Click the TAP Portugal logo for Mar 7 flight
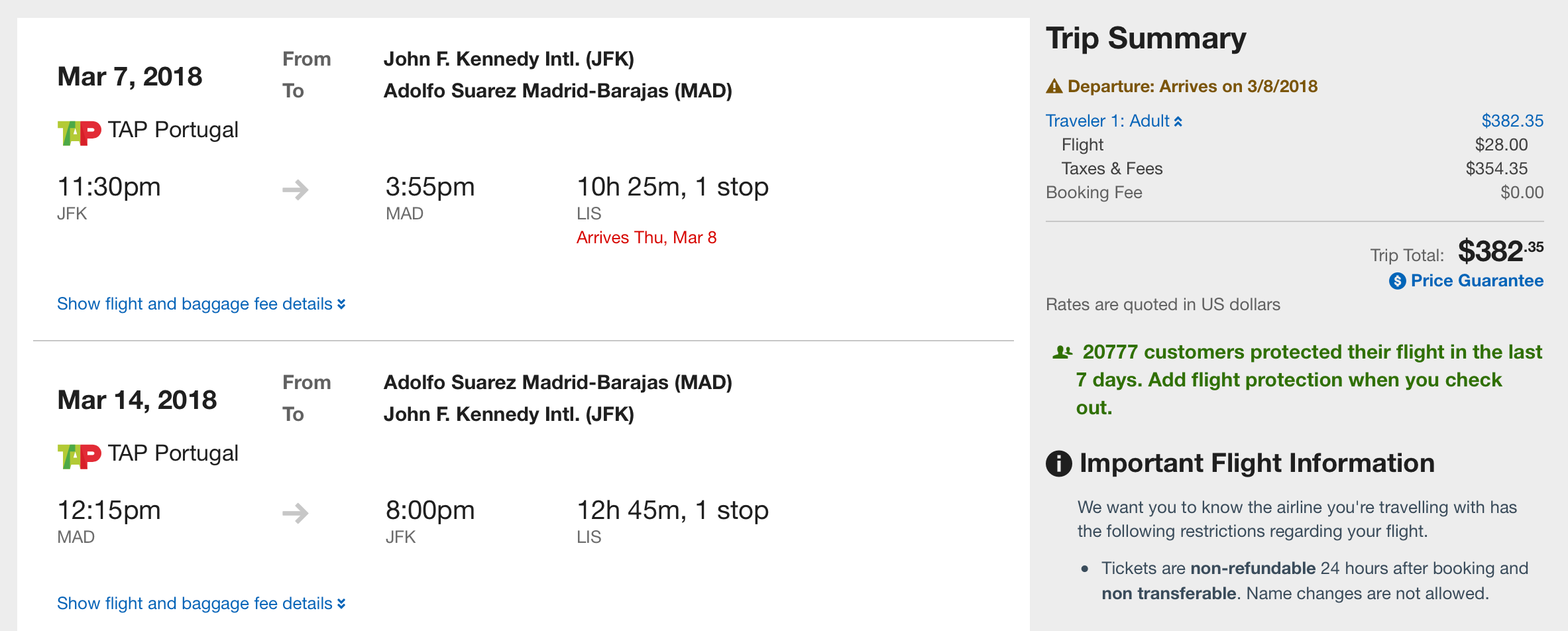Viewport: 1568px width, 631px height. click(x=79, y=133)
